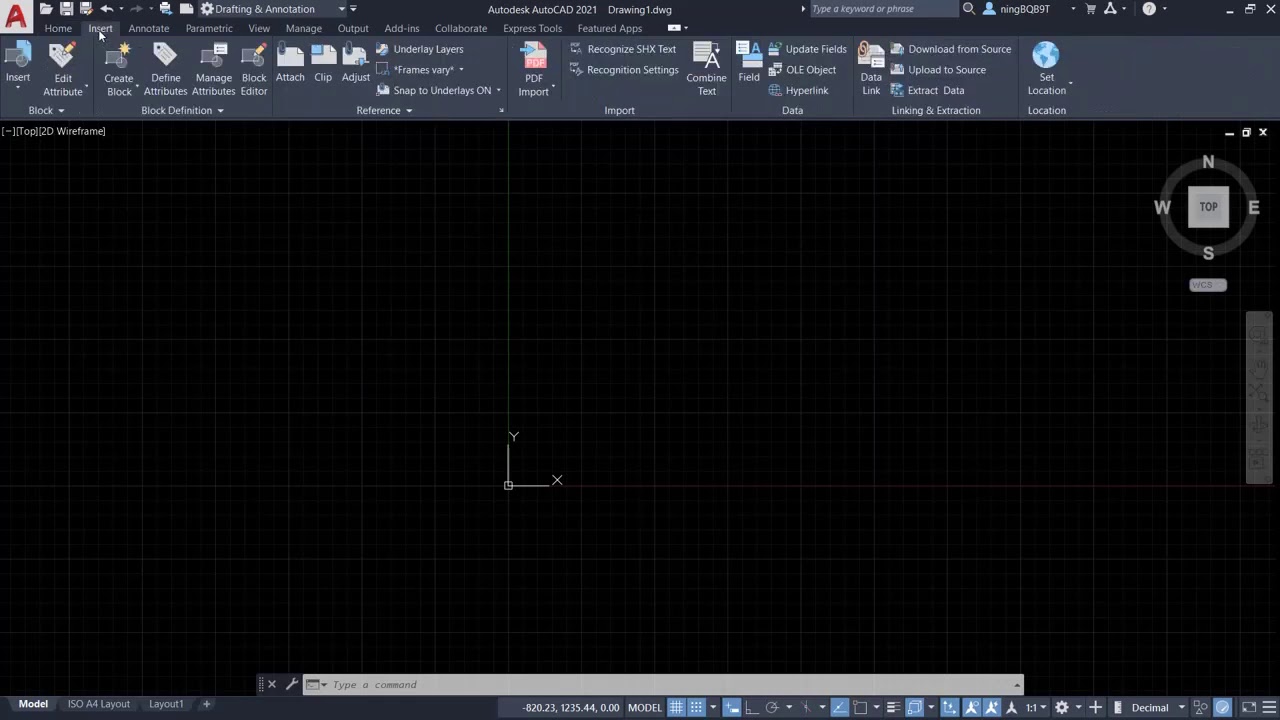Toggle snap mode in status bar
The image size is (1280, 720).
pyautogui.click(x=696, y=707)
